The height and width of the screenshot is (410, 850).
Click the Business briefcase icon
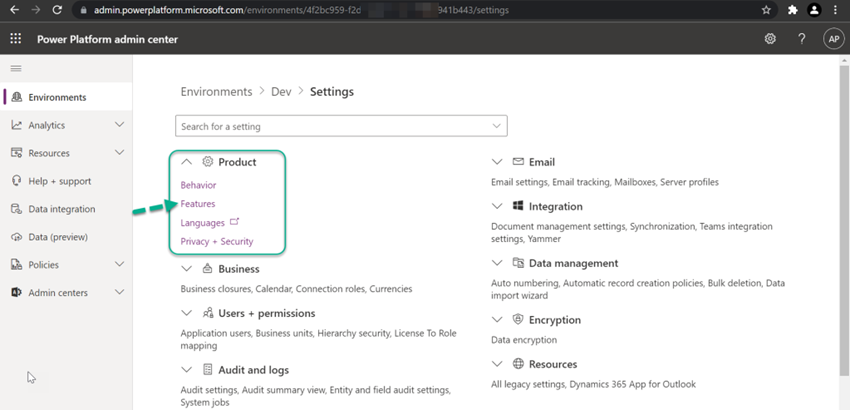coord(207,268)
